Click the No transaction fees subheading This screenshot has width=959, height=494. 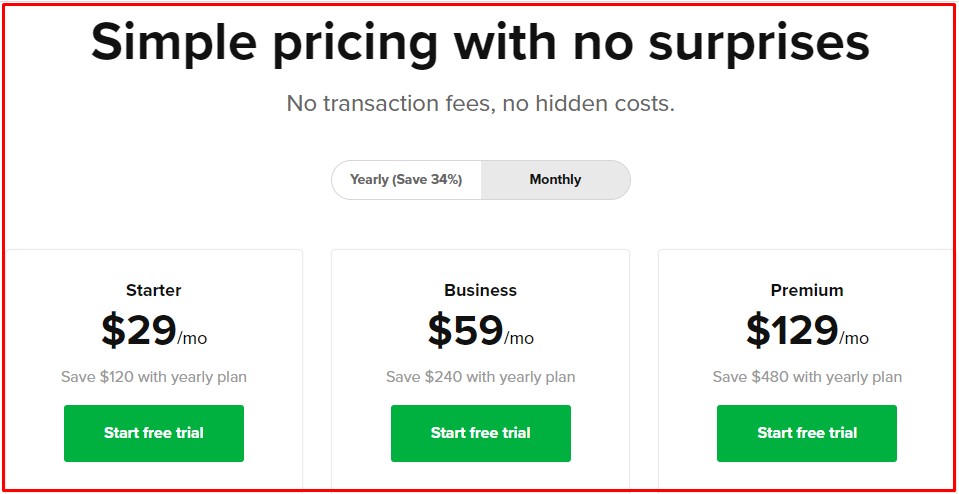tap(481, 103)
